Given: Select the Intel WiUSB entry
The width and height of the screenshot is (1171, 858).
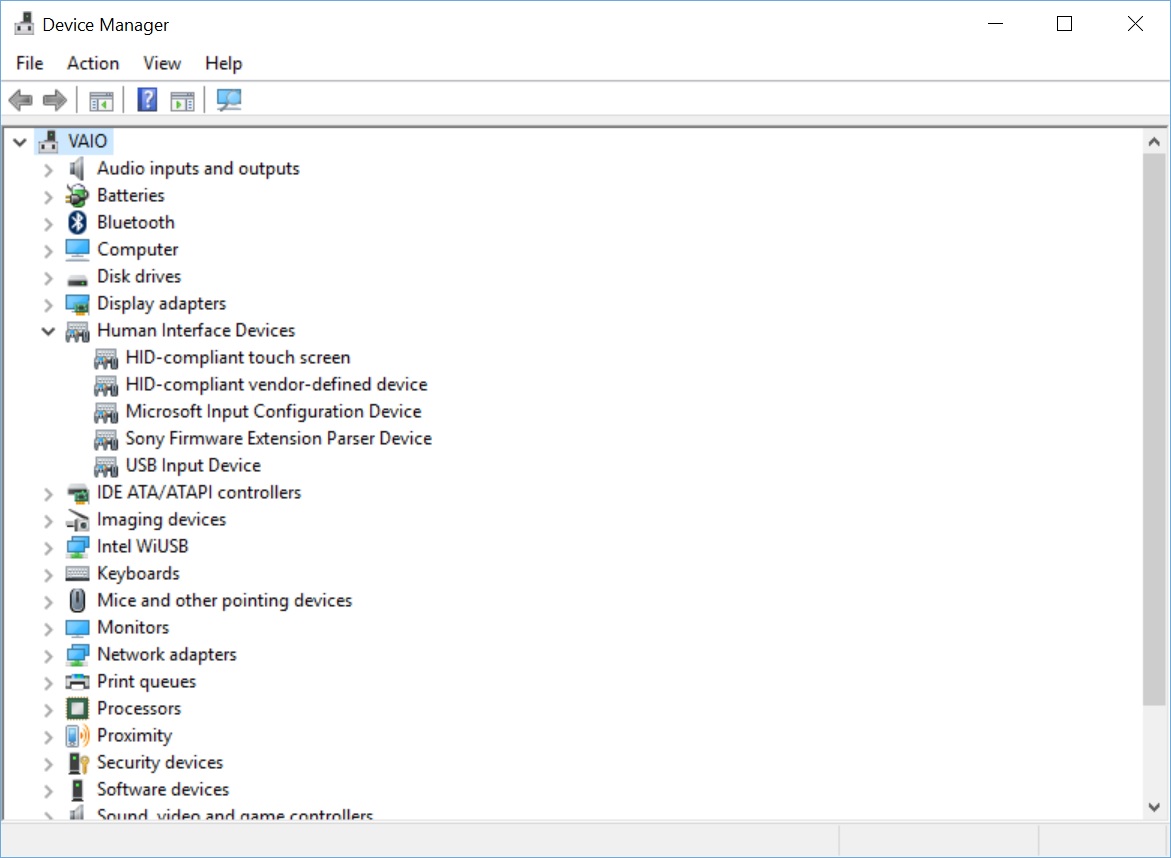Looking at the screenshot, I should pos(142,546).
